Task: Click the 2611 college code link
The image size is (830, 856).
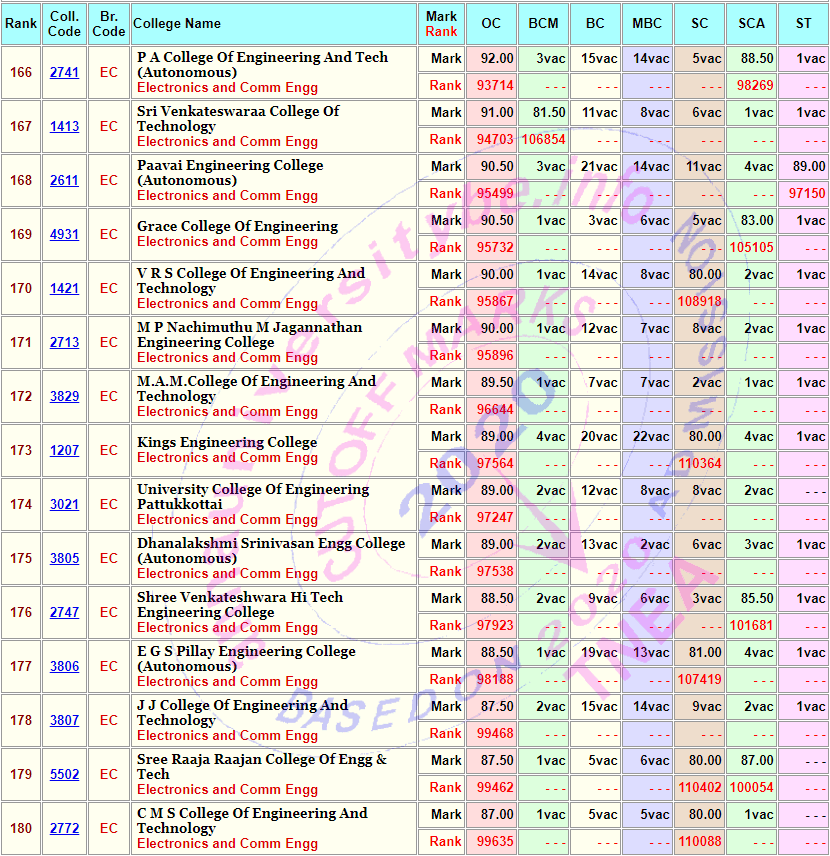Action: (64, 181)
